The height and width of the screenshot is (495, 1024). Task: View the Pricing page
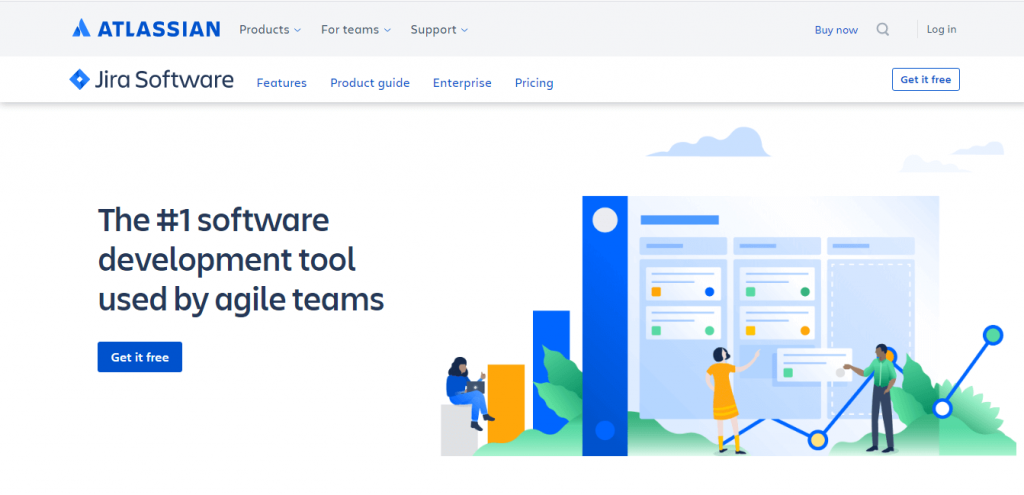click(534, 83)
